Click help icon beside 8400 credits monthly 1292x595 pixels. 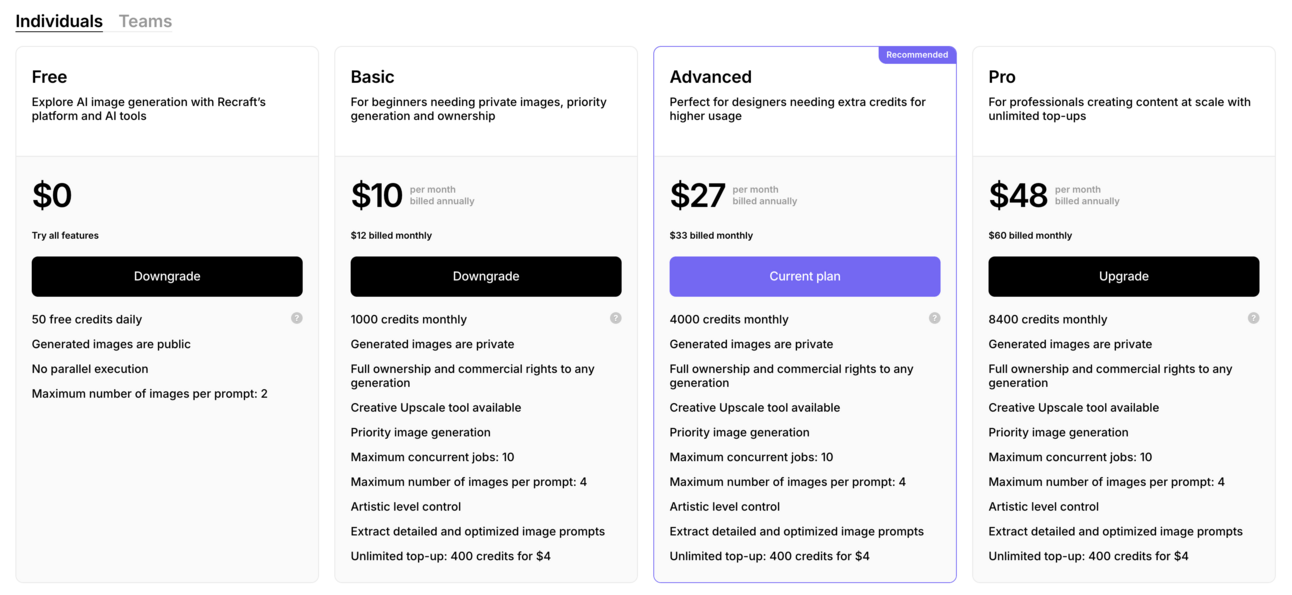1254,318
